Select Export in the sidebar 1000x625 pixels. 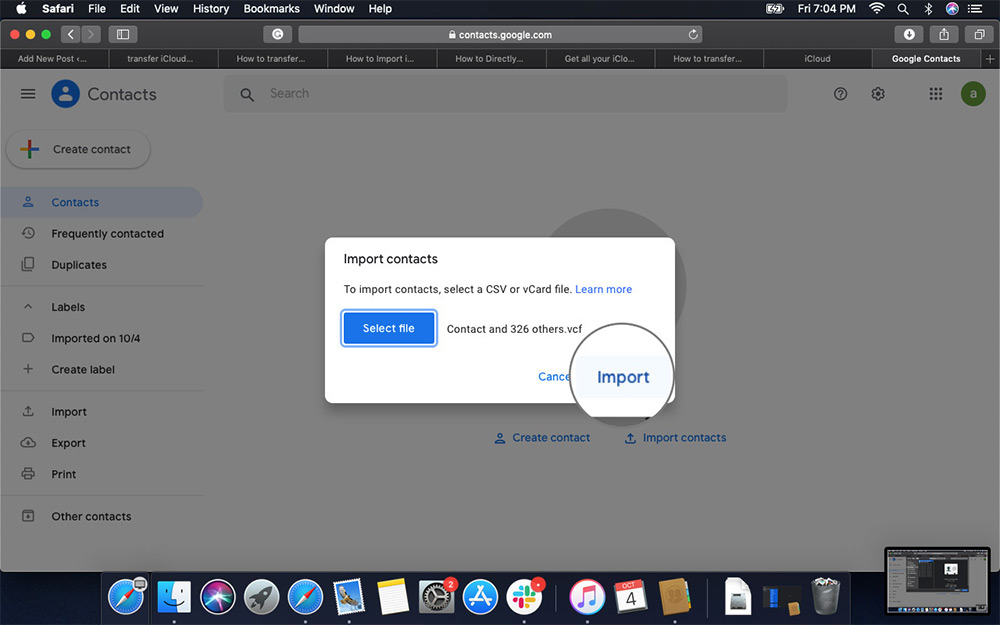coord(68,442)
